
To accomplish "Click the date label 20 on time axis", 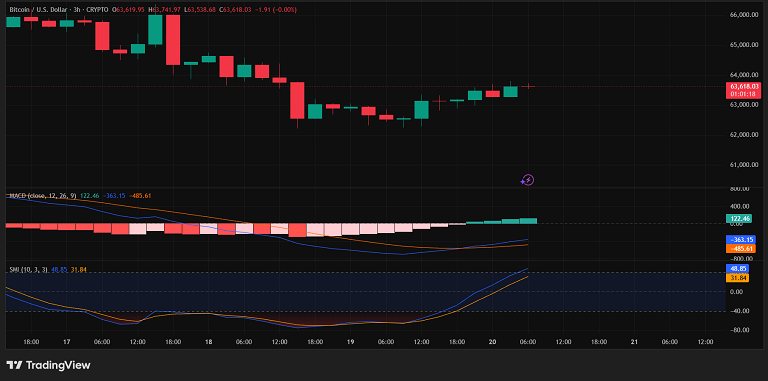I will (492, 342).
